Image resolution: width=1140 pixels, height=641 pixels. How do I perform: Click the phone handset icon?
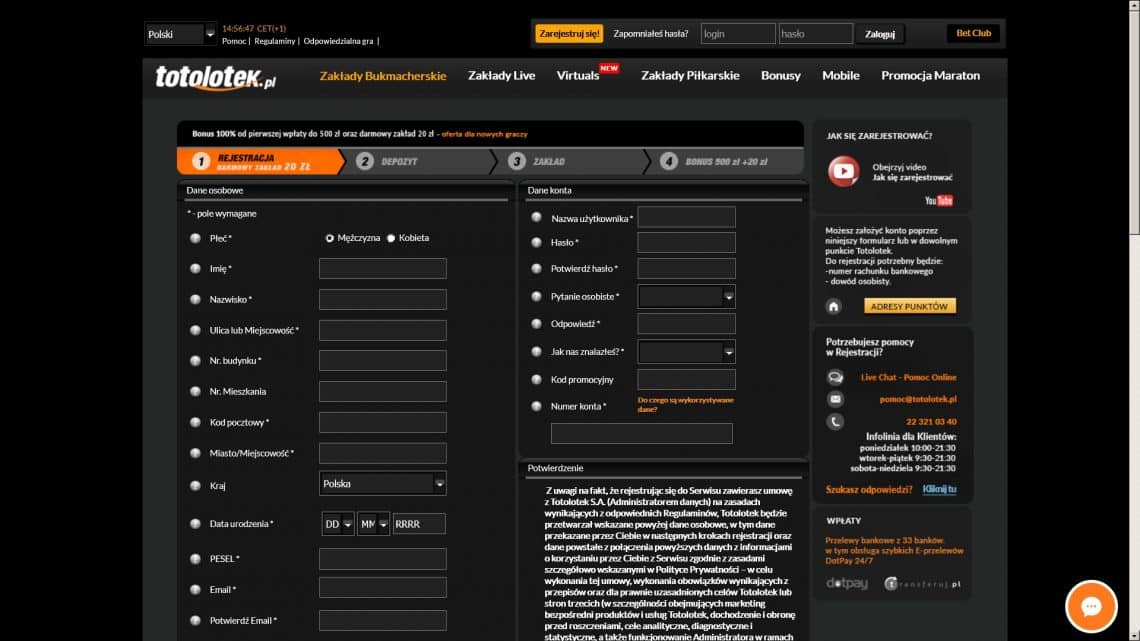point(835,422)
